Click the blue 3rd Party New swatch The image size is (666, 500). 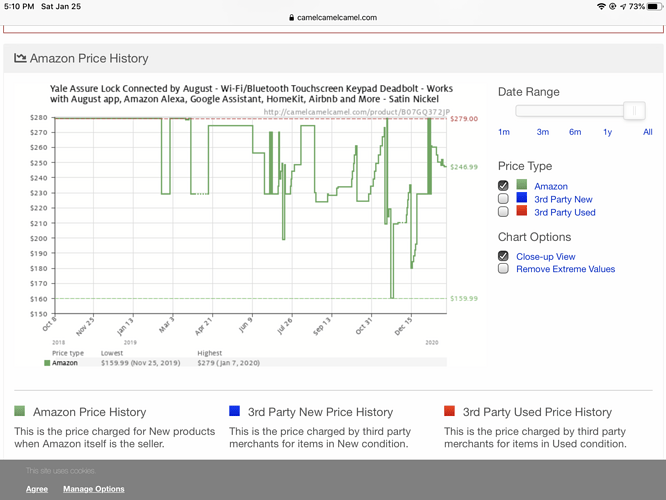tap(522, 198)
